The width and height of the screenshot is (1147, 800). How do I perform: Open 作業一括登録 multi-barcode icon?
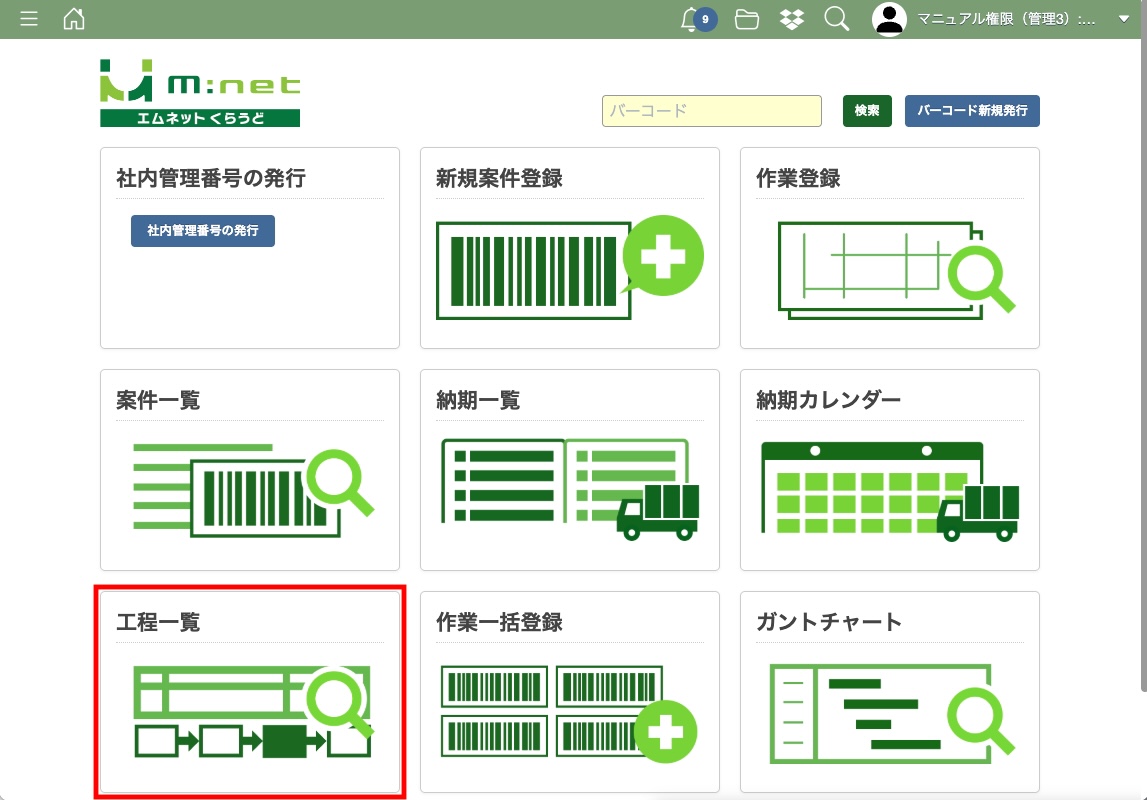point(569,712)
